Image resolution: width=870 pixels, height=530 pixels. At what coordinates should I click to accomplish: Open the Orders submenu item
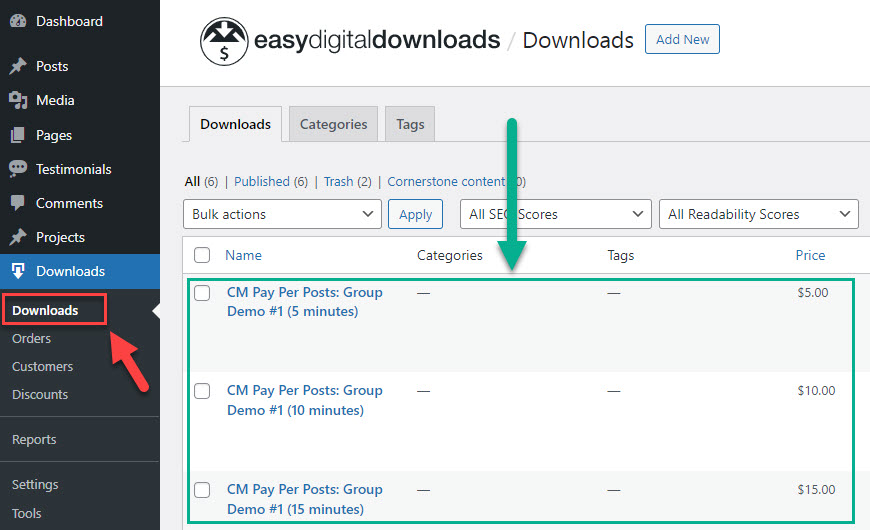click(x=32, y=338)
